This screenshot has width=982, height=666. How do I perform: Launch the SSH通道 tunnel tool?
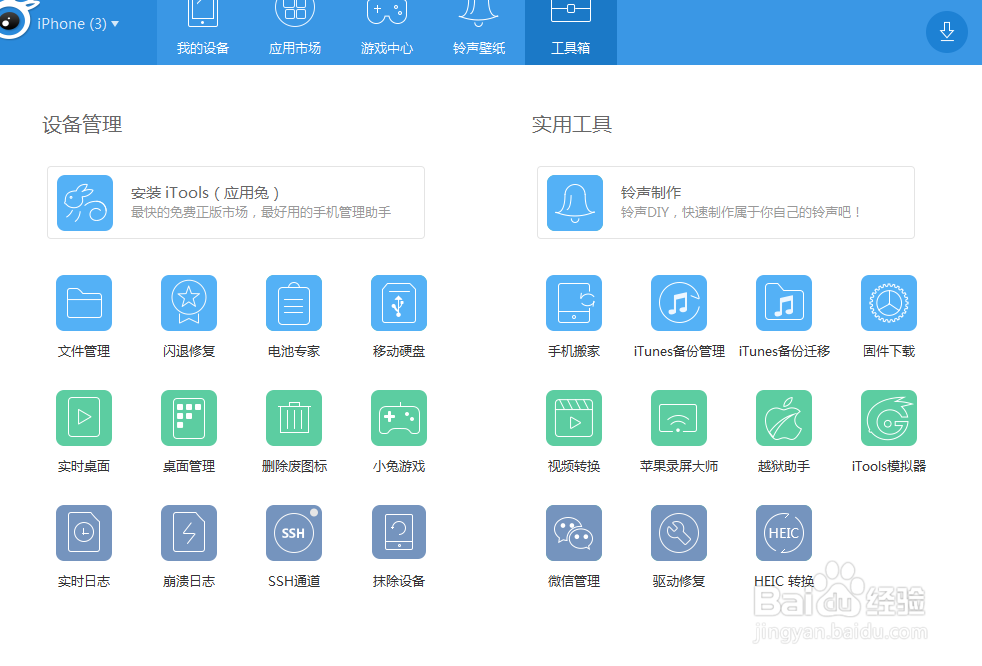[x=294, y=533]
